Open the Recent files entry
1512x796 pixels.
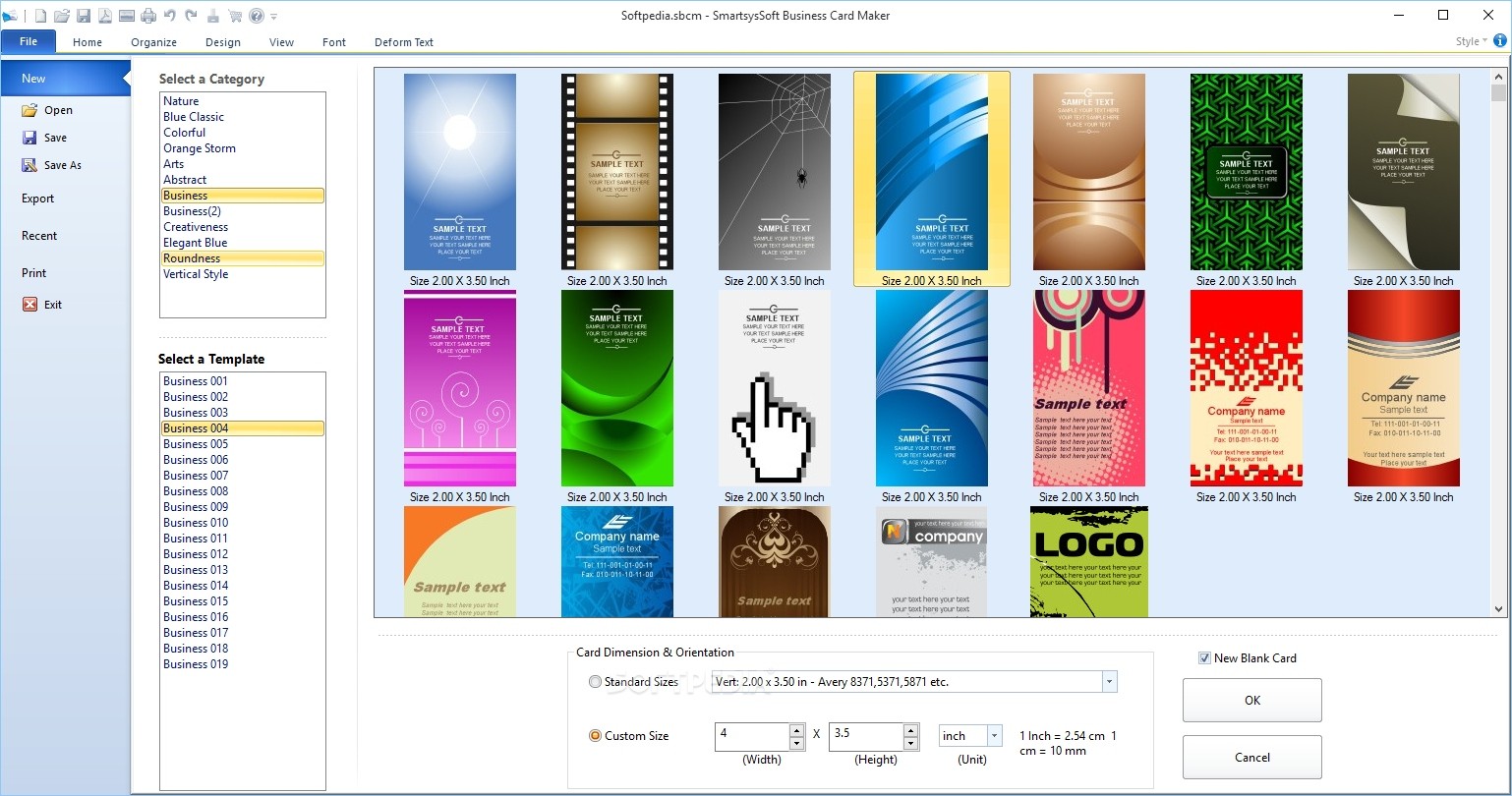pos(39,236)
